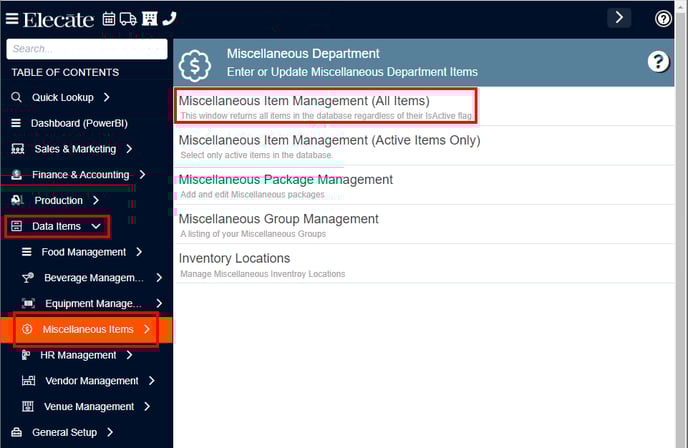Click the Finance & Accounting icon
The image size is (688, 448).
click(17, 175)
